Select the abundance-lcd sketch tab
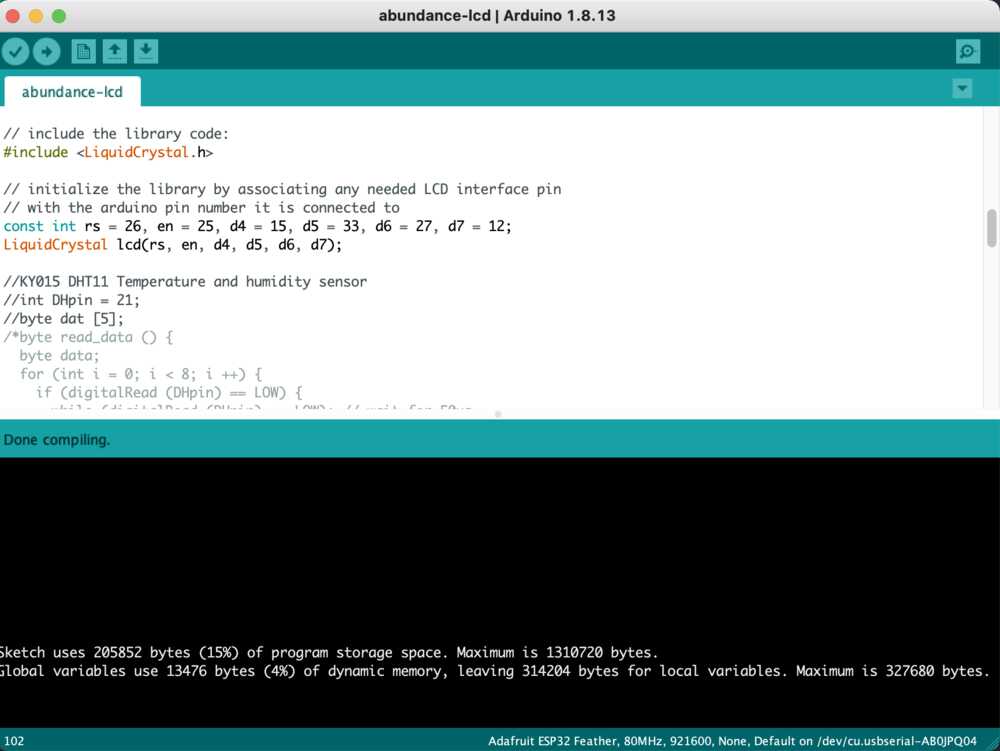The width and height of the screenshot is (1000, 751). [x=72, y=92]
